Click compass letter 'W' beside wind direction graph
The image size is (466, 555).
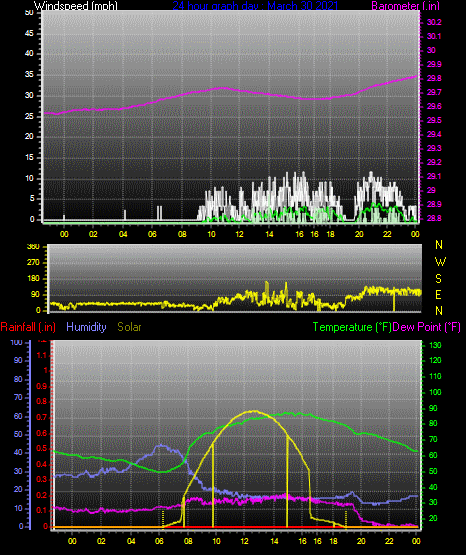pyautogui.click(x=440, y=262)
